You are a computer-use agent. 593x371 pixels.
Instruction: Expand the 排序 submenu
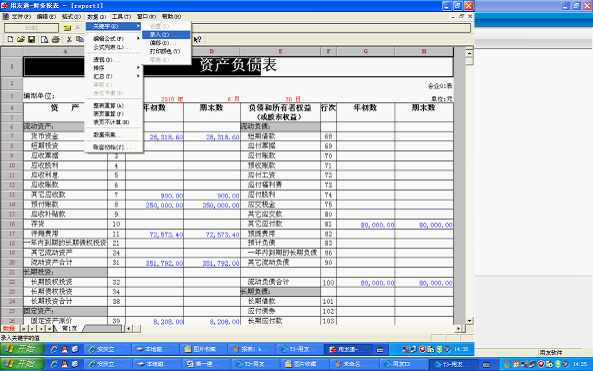point(113,68)
